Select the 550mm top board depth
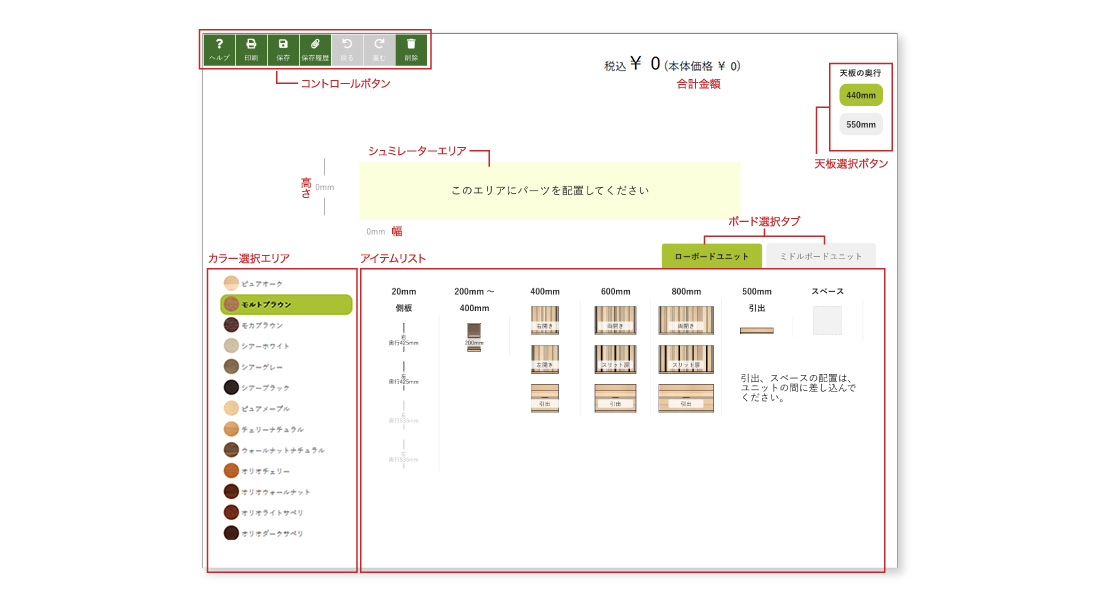This screenshot has width=1100, height=600. click(861, 125)
